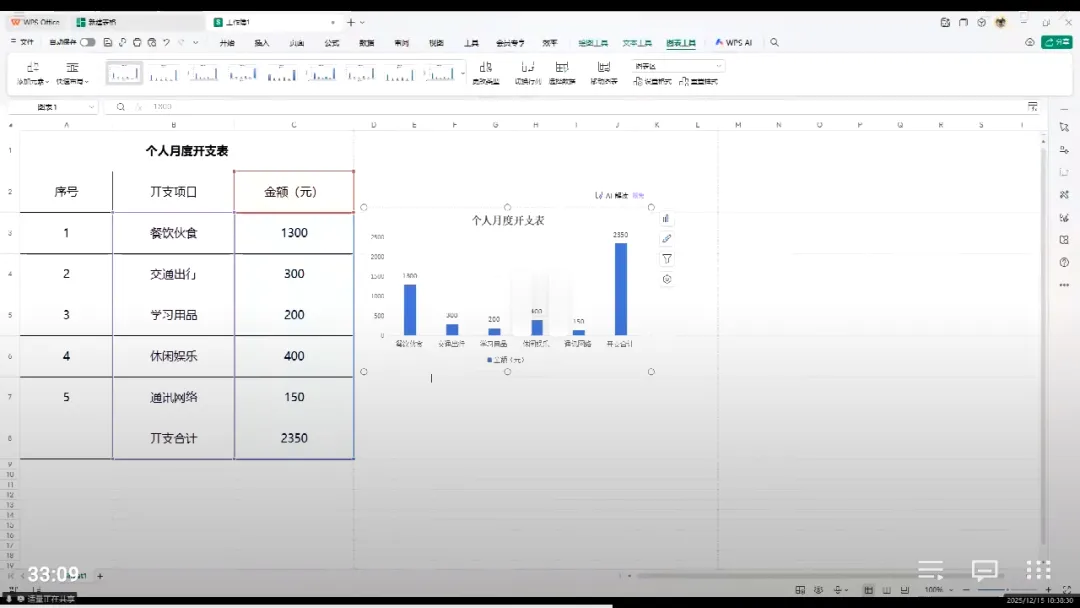
Task: Open the Add Chart Element dropdown
Action: [32, 73]
